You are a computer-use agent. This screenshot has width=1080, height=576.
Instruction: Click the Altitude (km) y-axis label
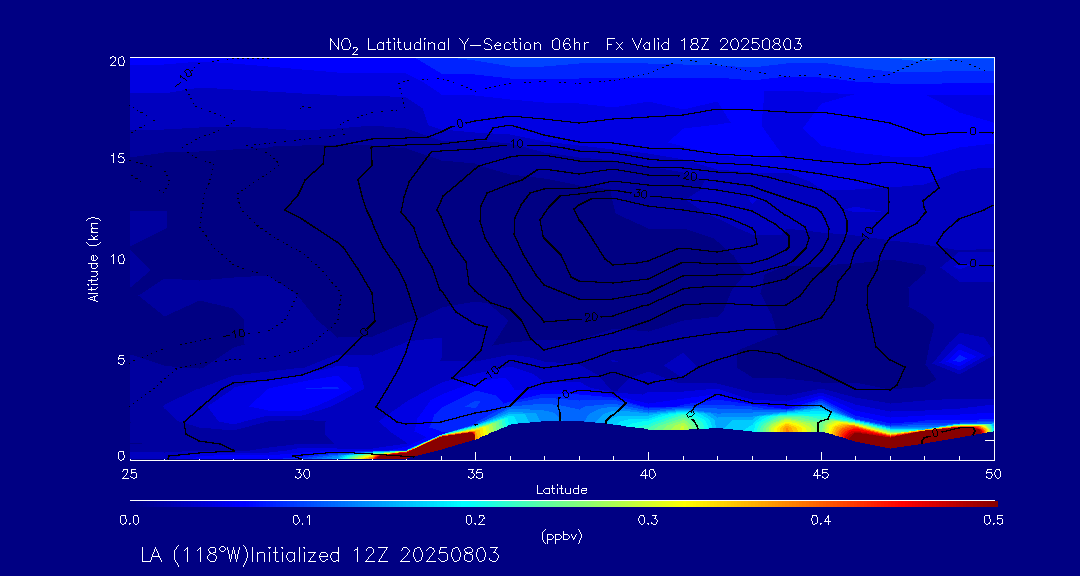pos(94,259)
